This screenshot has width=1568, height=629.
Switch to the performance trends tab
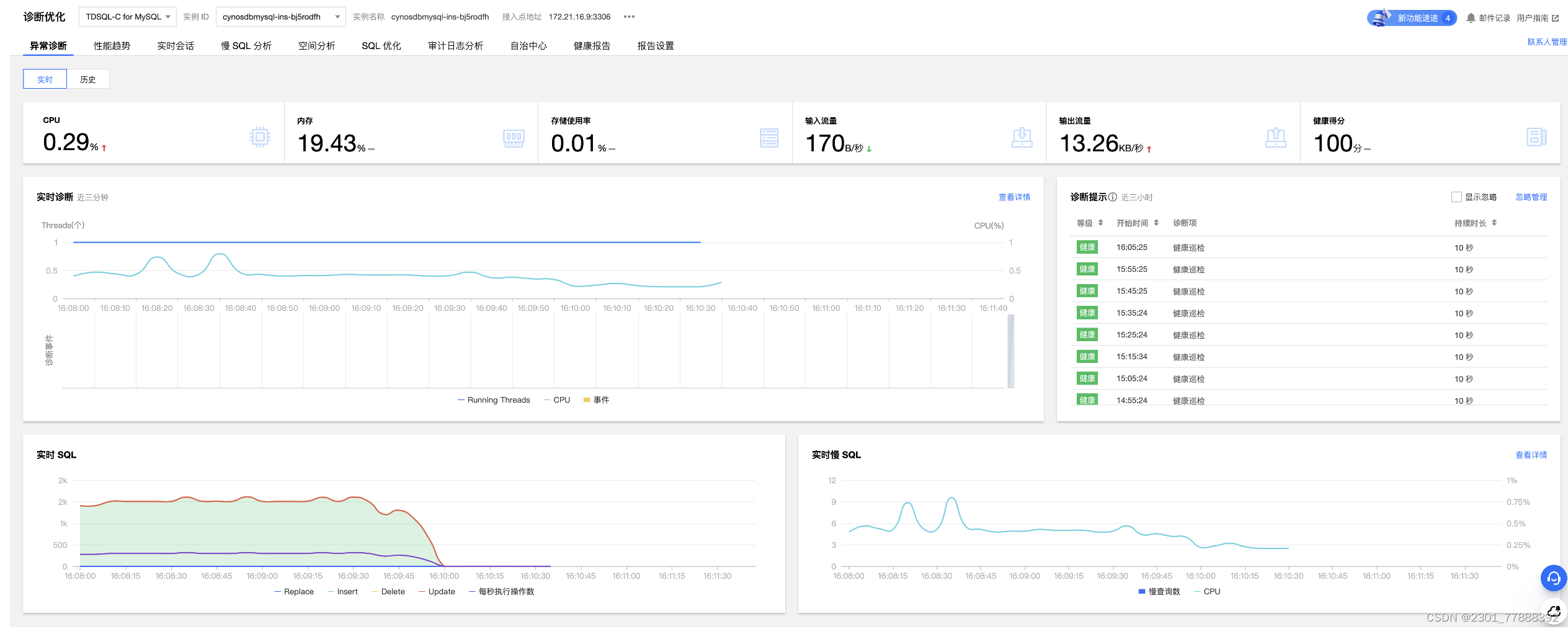tap(112, 46)
